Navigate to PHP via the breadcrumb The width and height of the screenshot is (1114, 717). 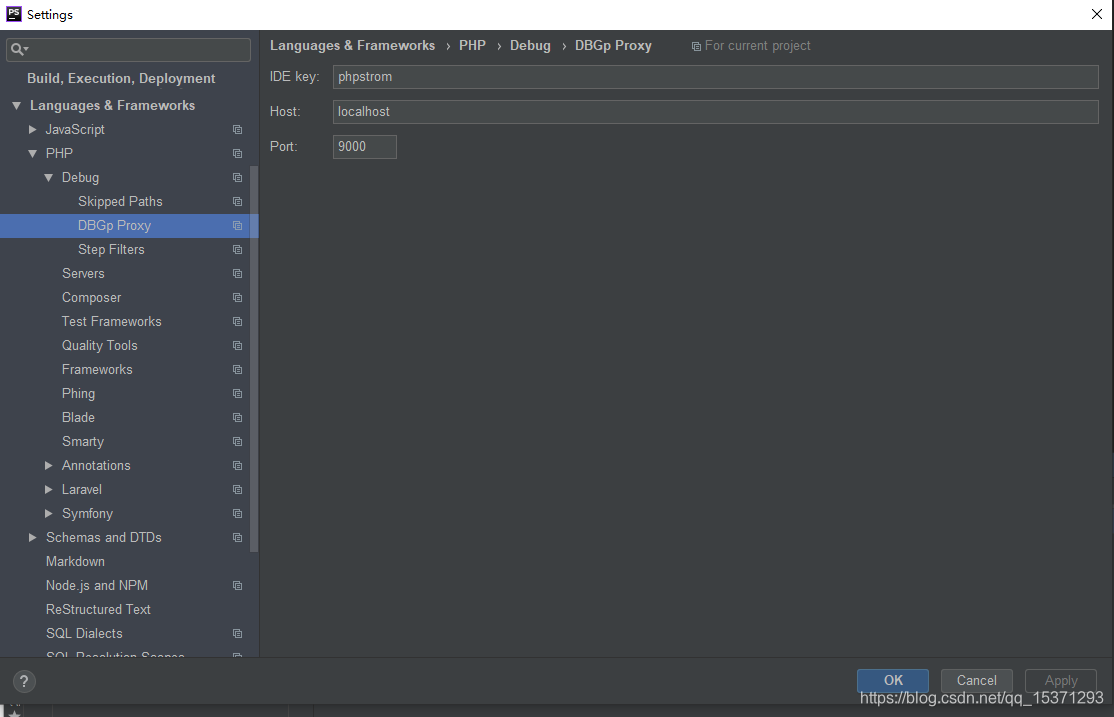click(x=472, y=45)
